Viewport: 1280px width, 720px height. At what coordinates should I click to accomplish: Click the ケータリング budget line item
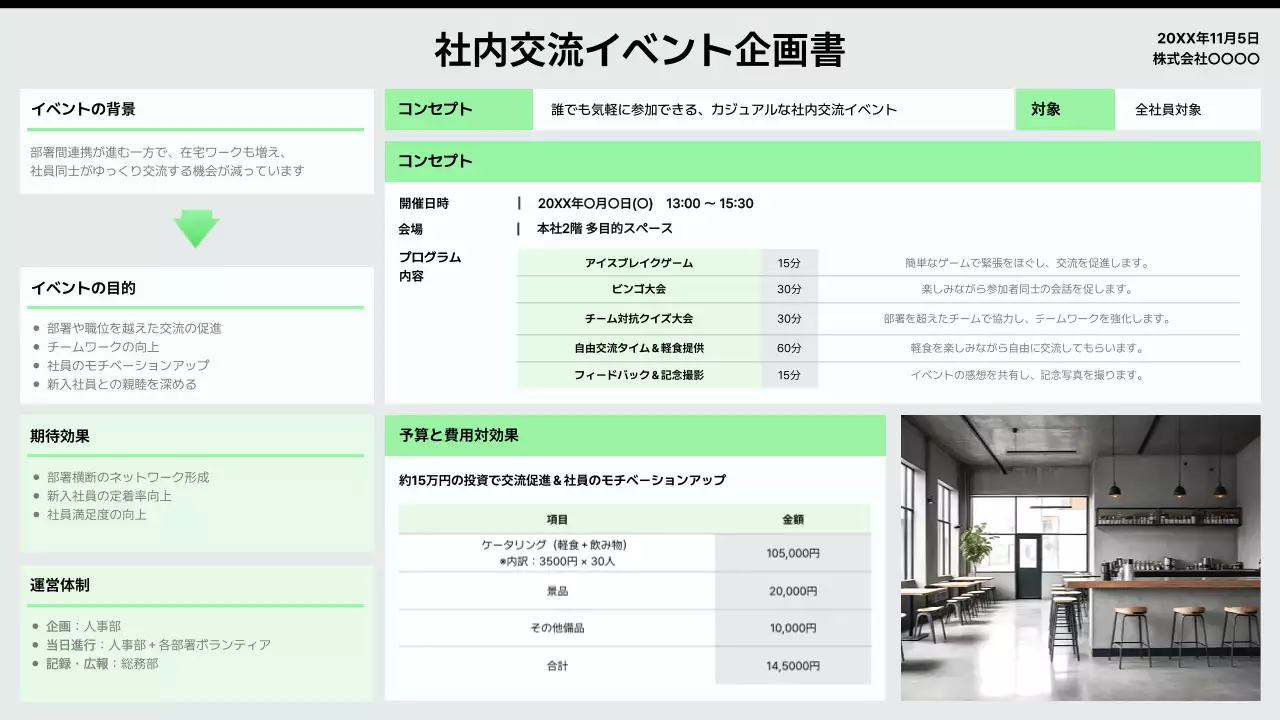point(557,552)
